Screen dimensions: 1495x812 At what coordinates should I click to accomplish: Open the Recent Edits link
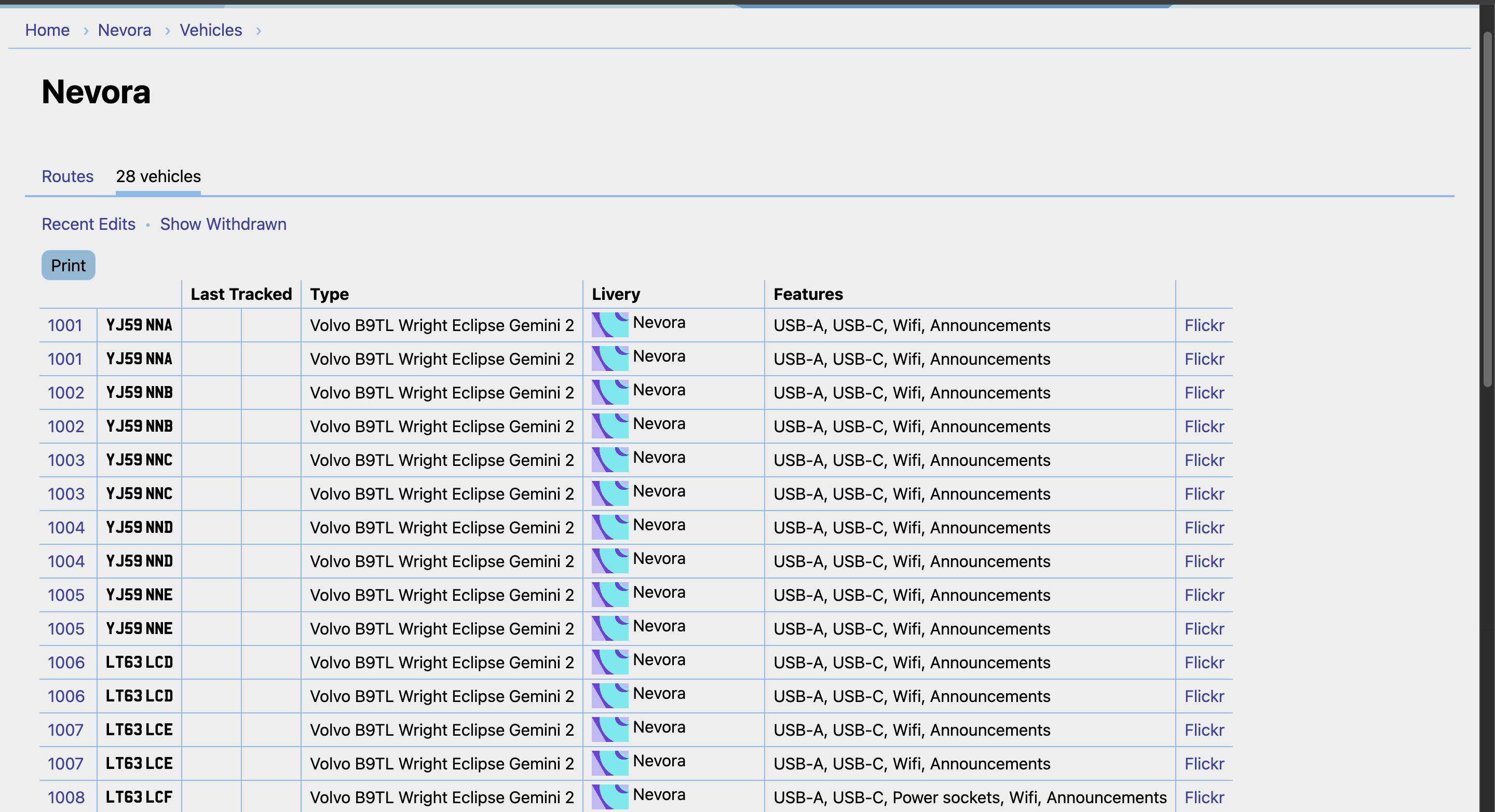(x=89, y=224)
